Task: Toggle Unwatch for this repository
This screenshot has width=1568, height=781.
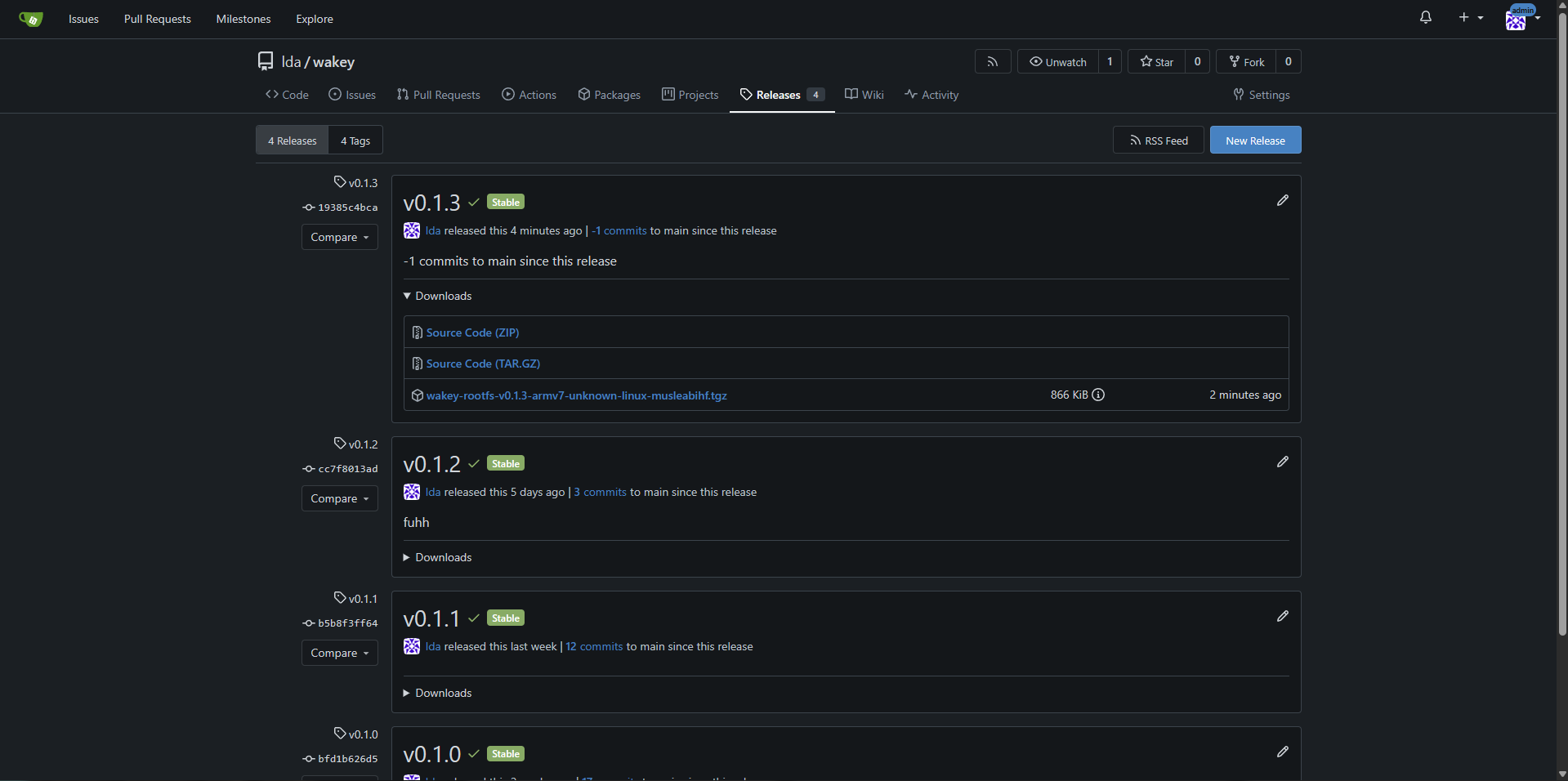Action: (1057, 61)
